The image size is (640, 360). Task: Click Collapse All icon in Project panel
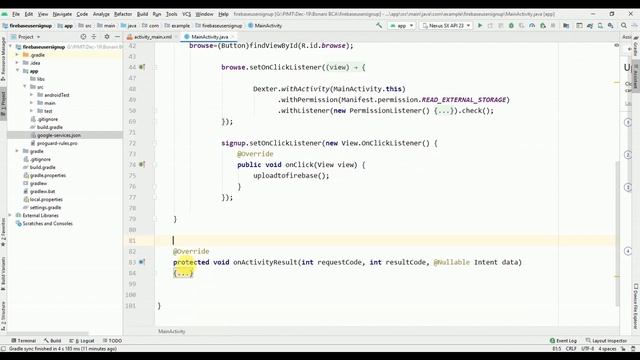93,37
